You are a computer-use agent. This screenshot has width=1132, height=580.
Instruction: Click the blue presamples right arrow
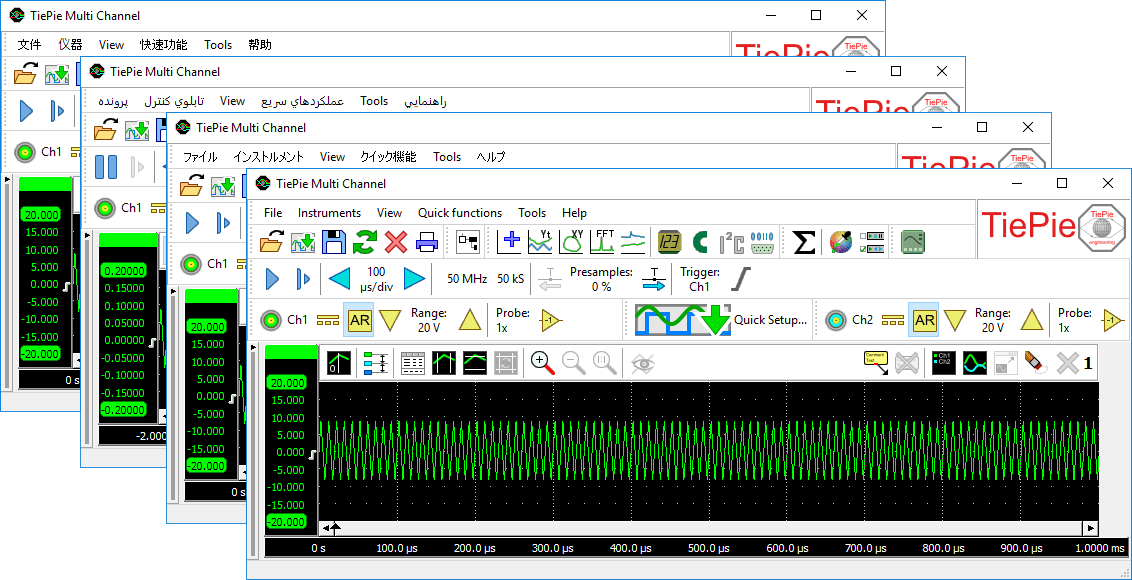(654, 279)
